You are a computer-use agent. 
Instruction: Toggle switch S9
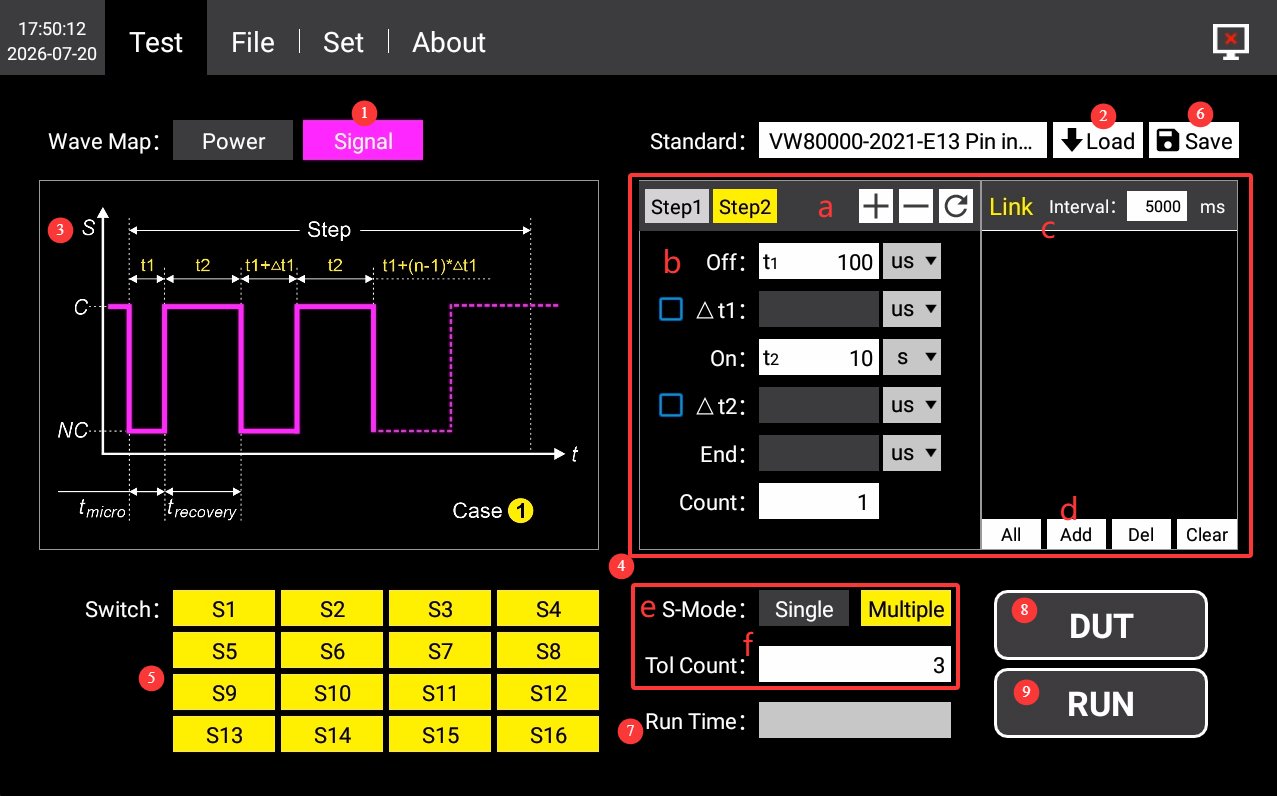pyautogui.click(x=224, y=693)
